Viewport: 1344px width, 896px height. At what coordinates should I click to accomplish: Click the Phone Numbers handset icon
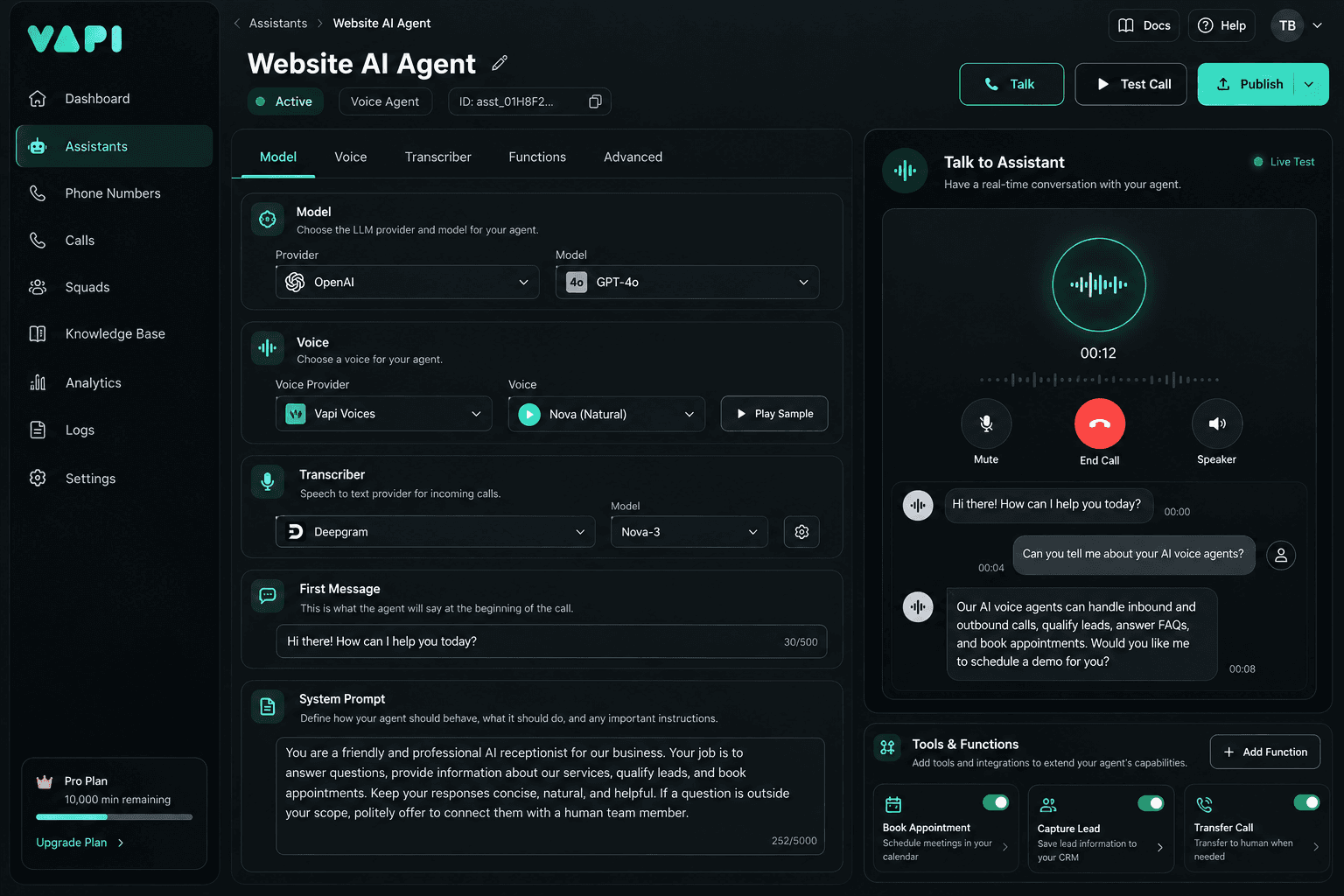tap(38, 193)
